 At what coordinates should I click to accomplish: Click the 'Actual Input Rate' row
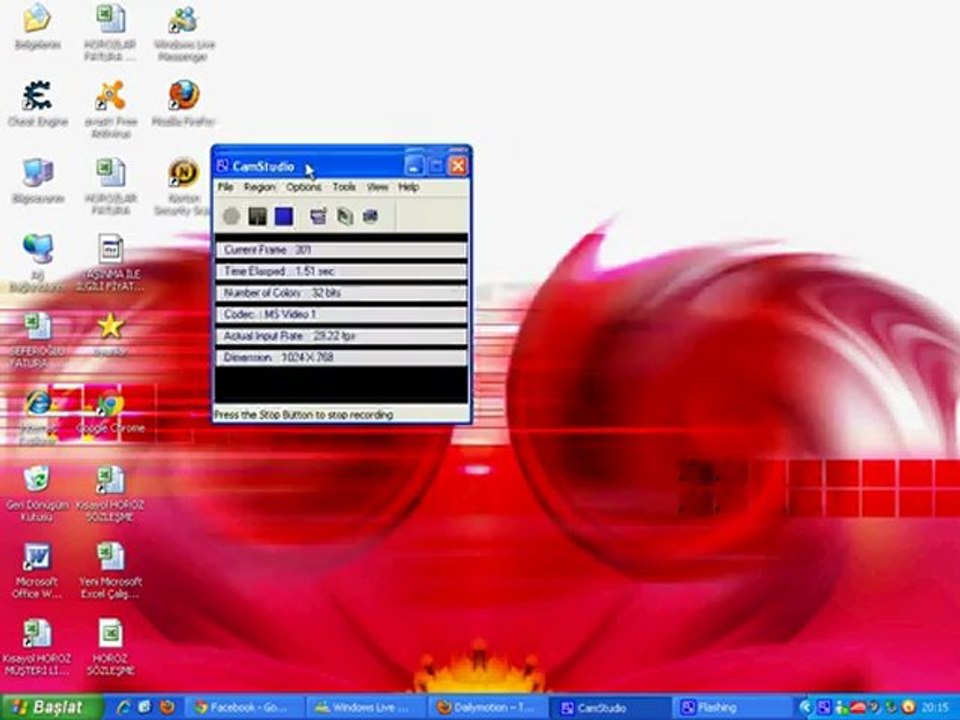pos(341,336)
